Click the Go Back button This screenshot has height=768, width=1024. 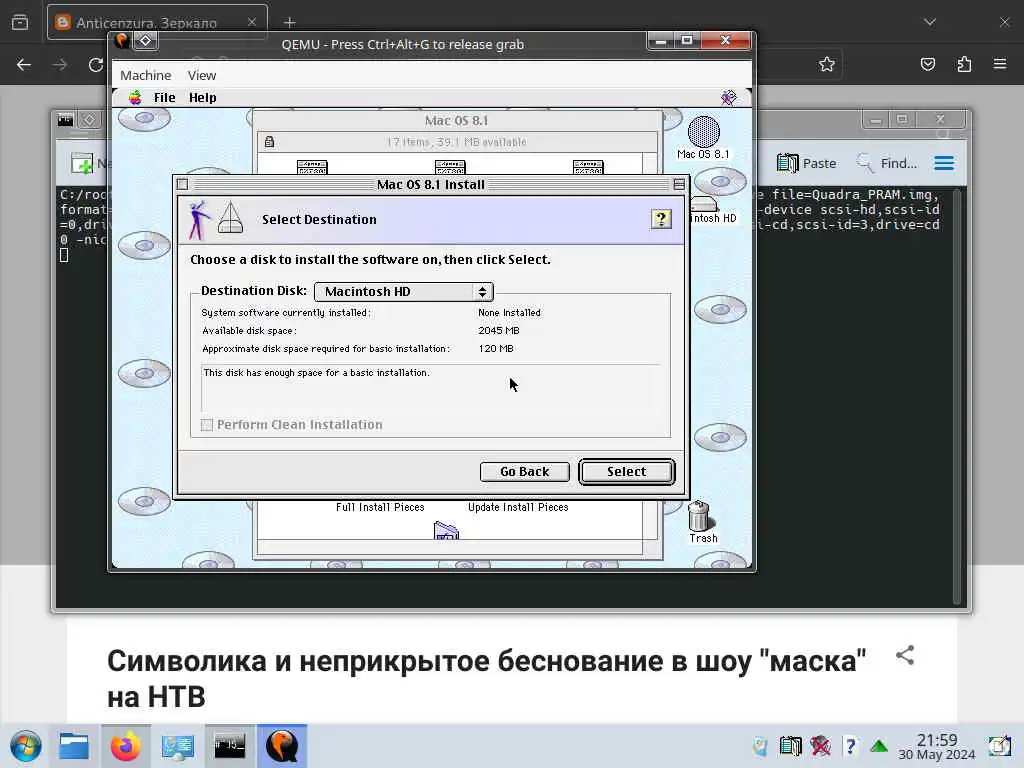point(524,472)
